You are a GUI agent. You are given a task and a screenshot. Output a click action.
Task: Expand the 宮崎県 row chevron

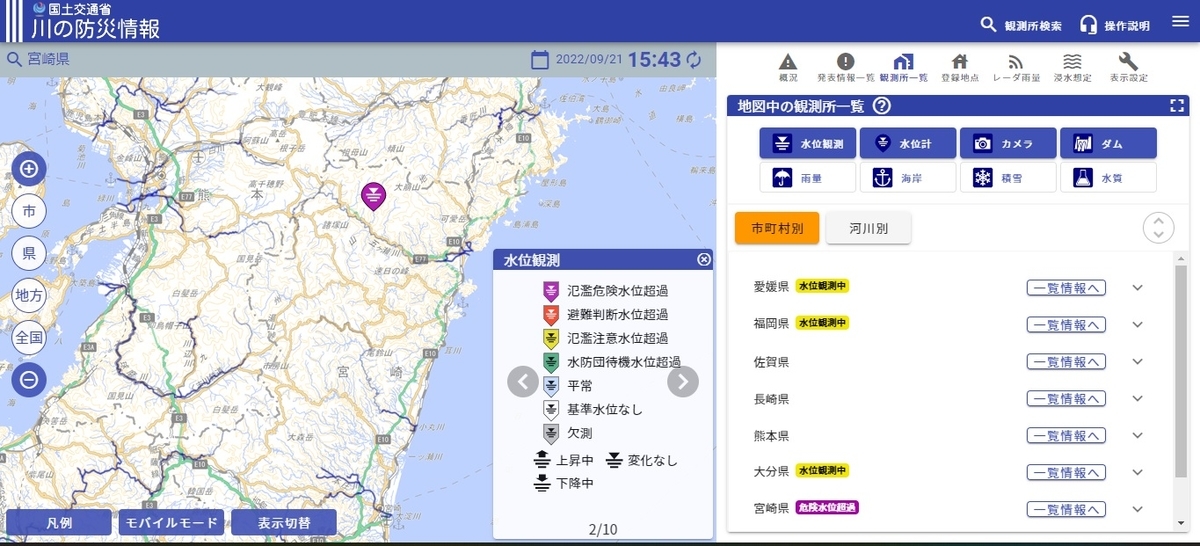1137,509
